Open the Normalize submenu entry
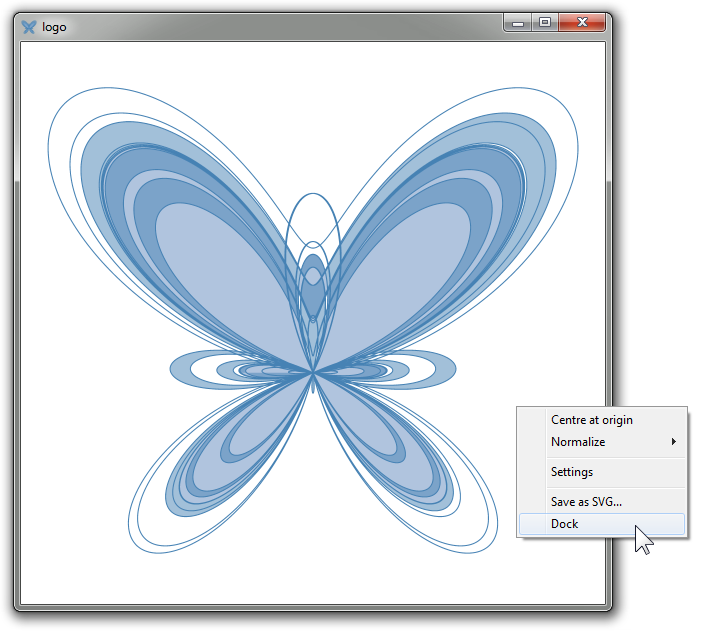Viewport: 710px width, 631px height. pyautogui.click(x=578, y=442)
